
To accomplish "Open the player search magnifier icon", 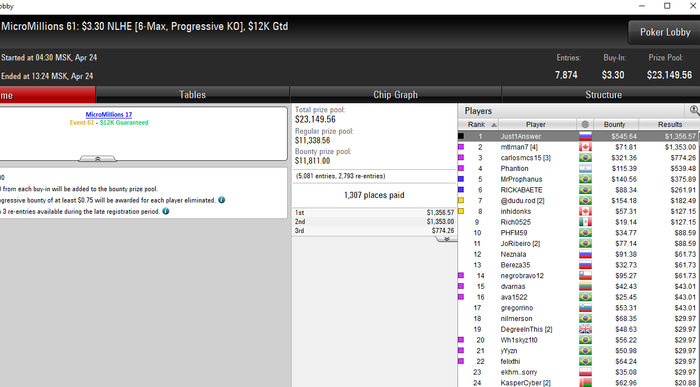I will pos(694,110).
